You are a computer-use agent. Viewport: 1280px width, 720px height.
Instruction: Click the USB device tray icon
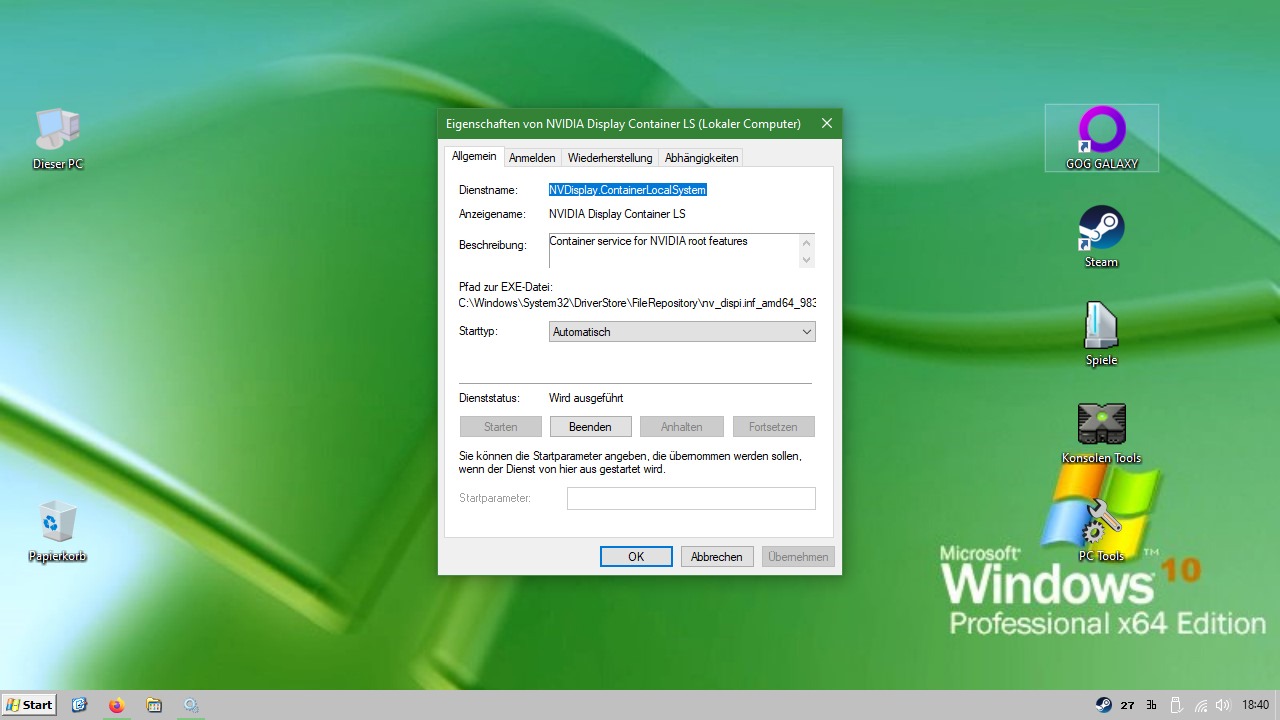point(1177,705)
